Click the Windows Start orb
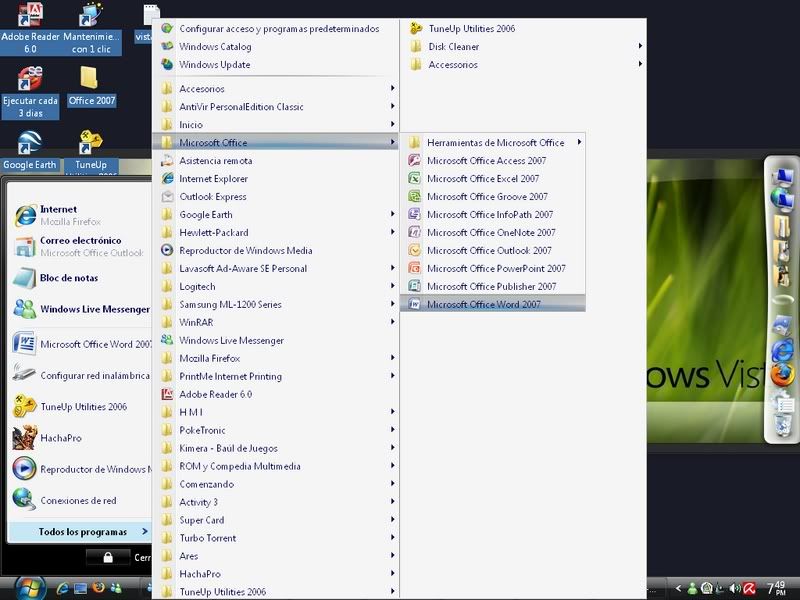Image resolution: width=800 pixels, height=600 pixels. point(30,588)
